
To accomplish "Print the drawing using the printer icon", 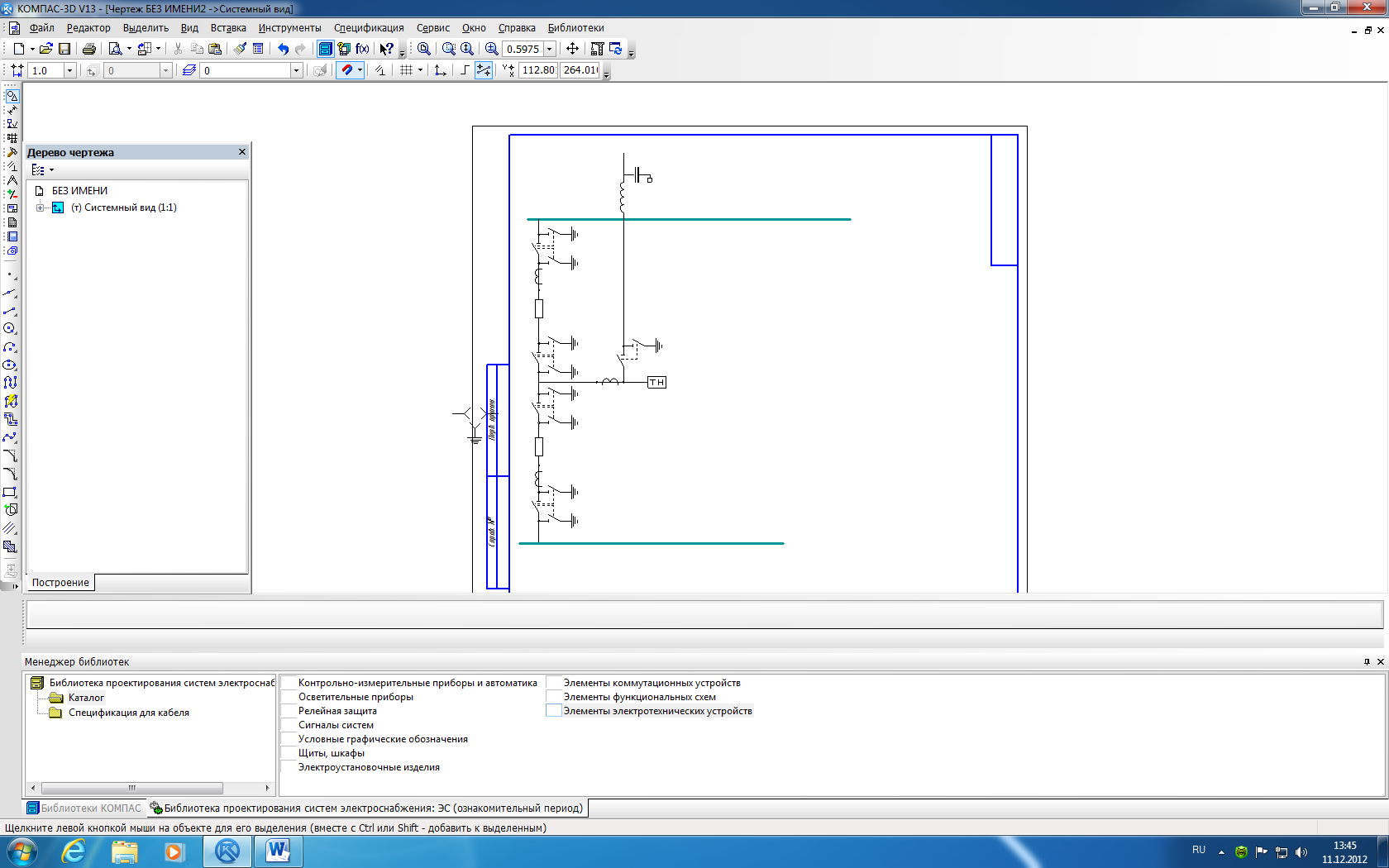I will click(89, 49).
